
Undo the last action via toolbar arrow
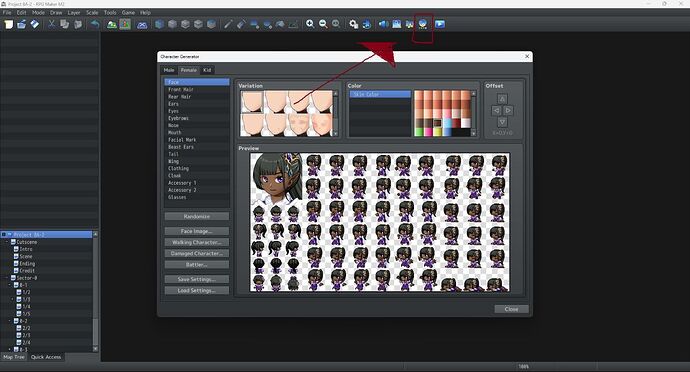(x=95, y=24)
